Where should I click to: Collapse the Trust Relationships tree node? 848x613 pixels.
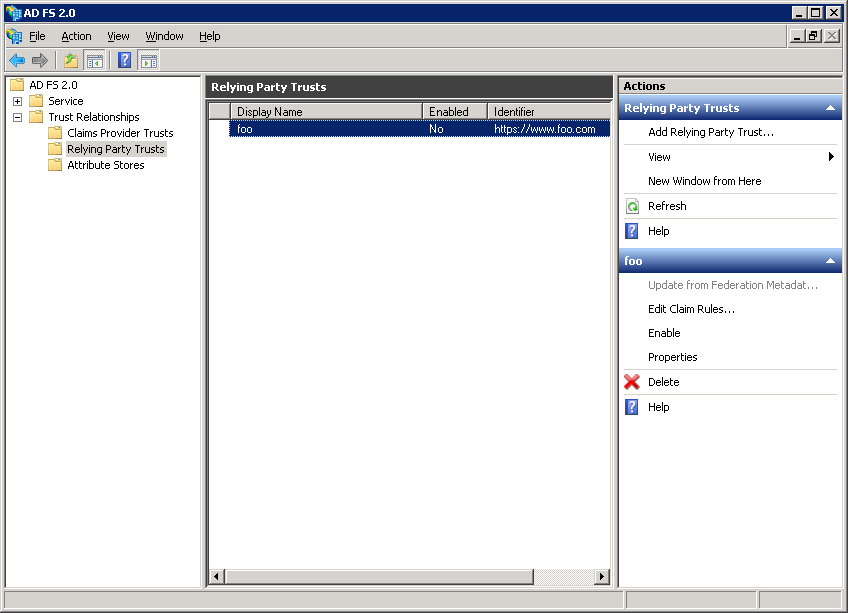tap(17, 117)
